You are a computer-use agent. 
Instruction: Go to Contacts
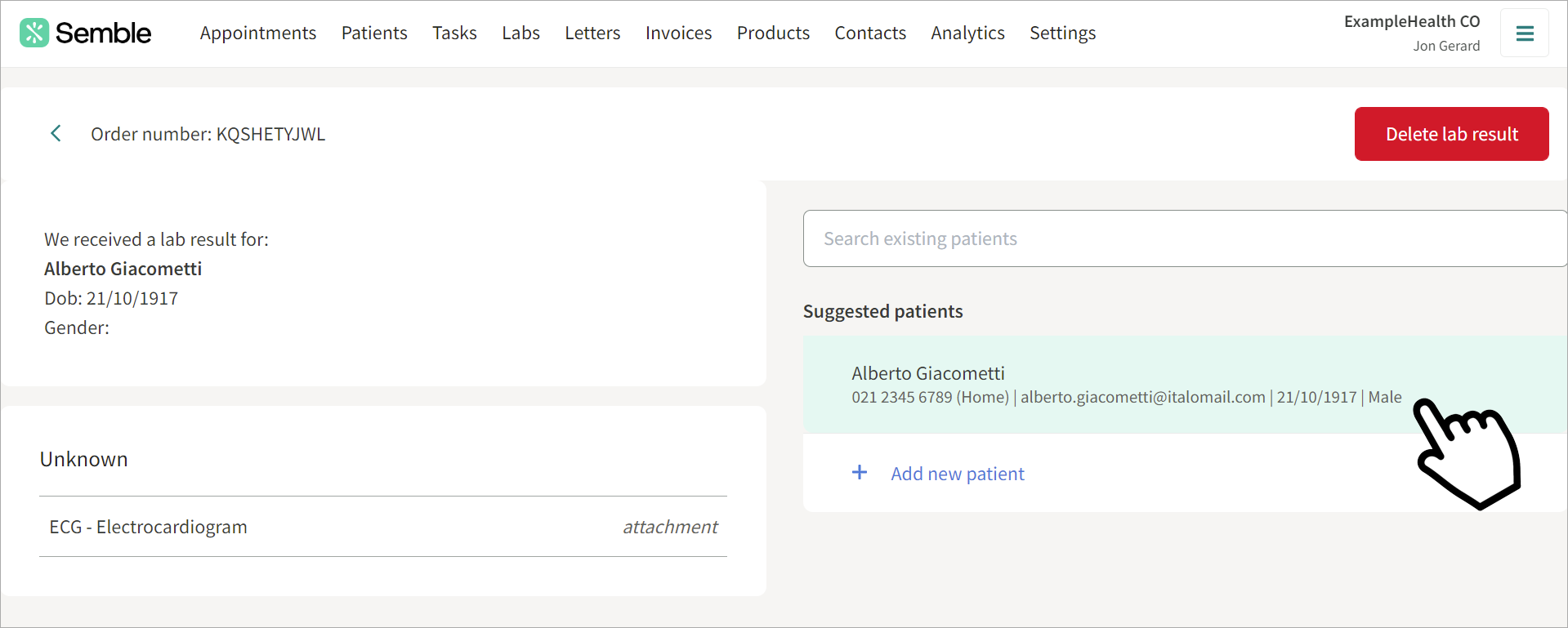[x=870, y=33]
